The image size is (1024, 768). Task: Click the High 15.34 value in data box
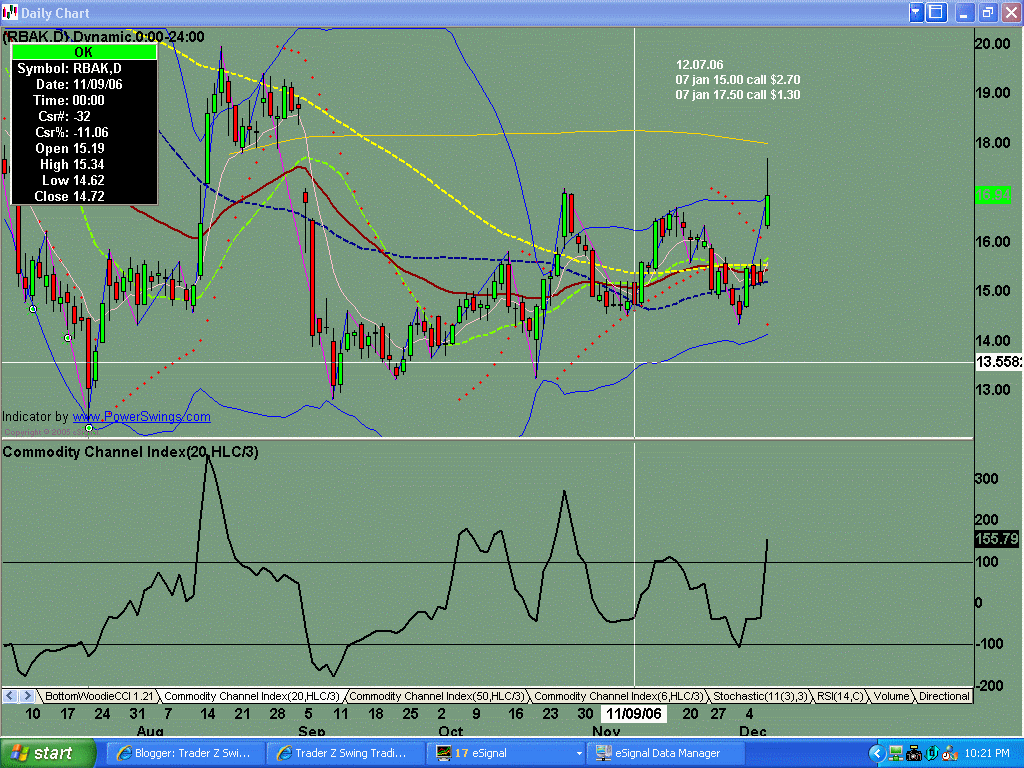tap(72, 165)
